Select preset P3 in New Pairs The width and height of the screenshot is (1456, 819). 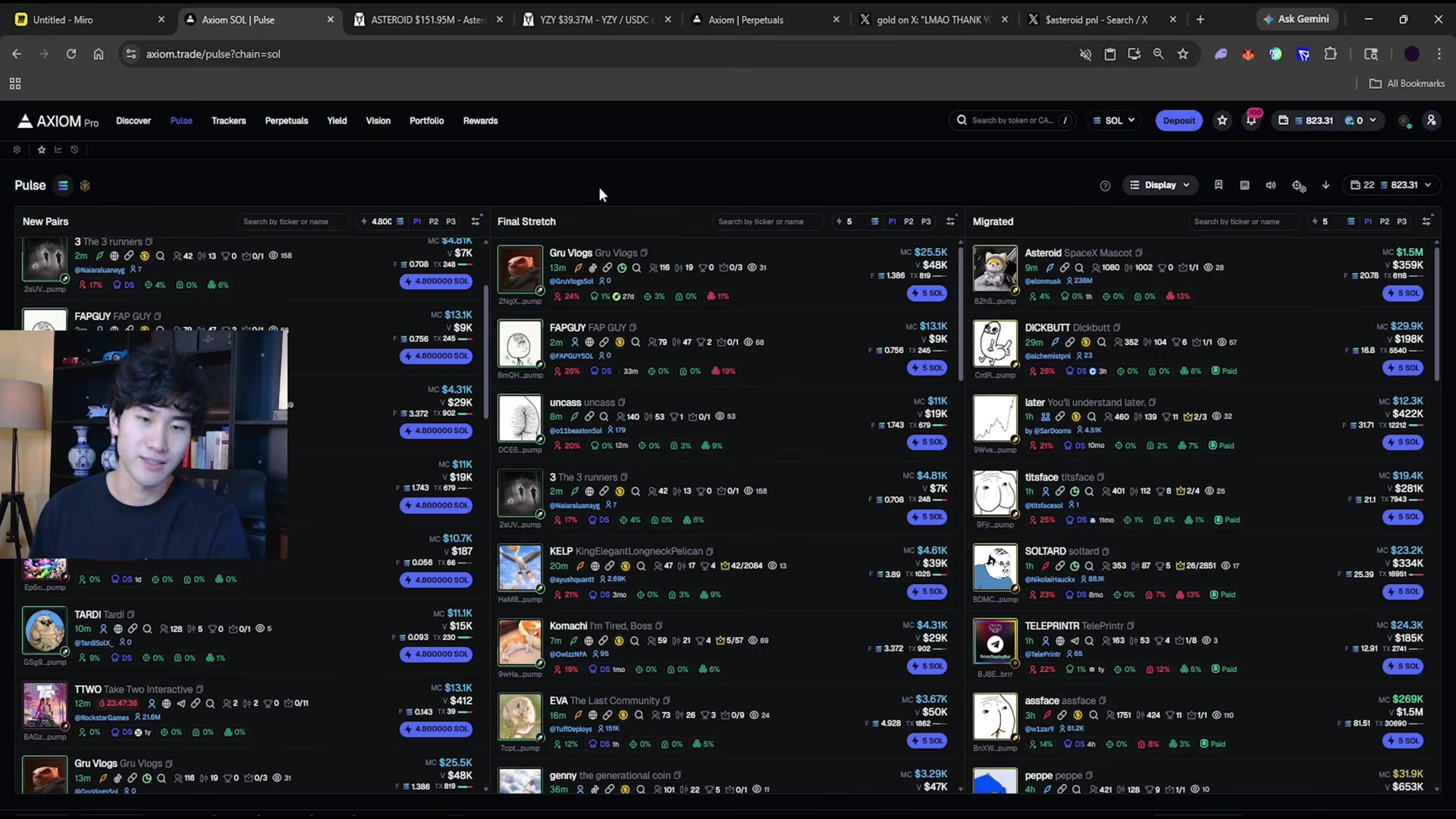451,221
